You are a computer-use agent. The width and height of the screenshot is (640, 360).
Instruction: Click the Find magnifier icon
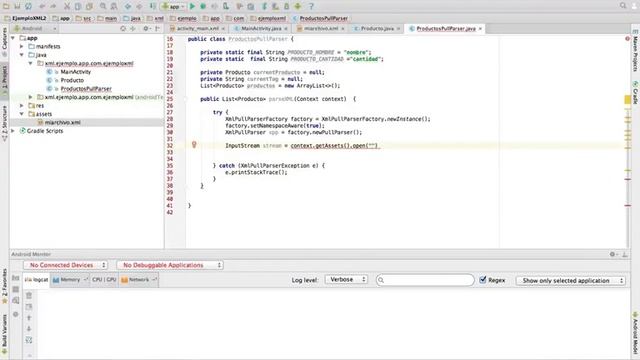(103, 6)
